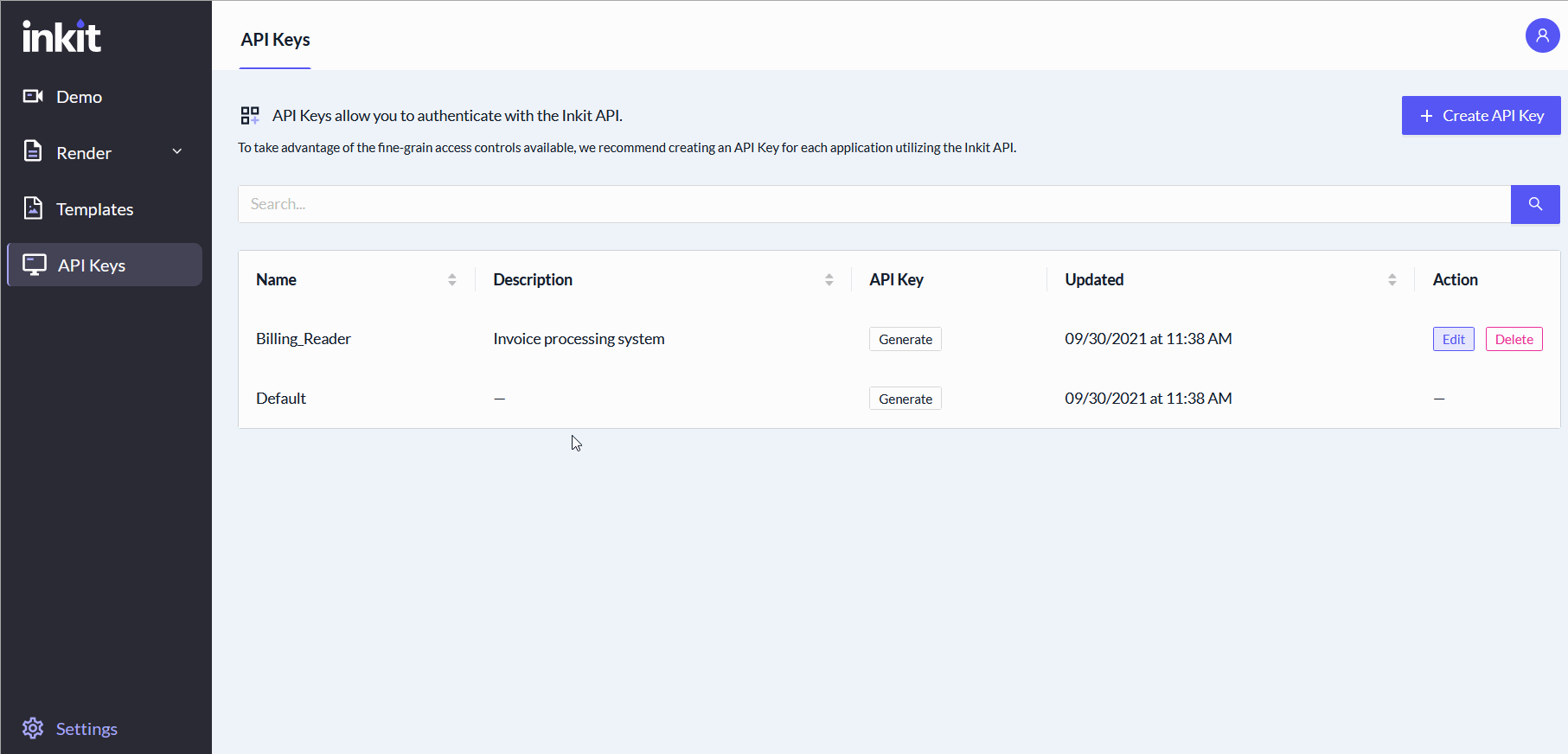Open the user profile avatar
Image resolution: width=1568 pixels, height=754 pixels.
tap(1542, 35)
